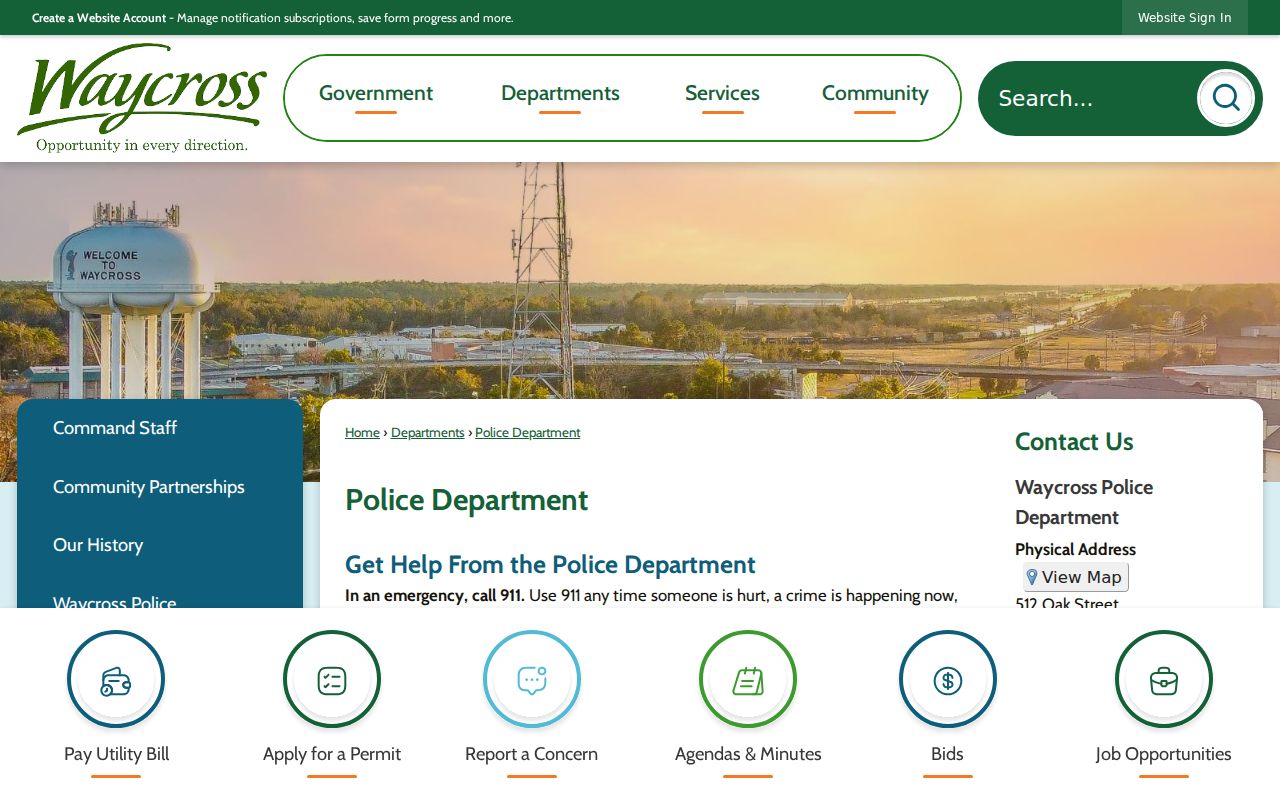The height and width of the screenshot is (800, 1280).
Task: Click the Report a Concern label
Action: (x=532, y=754)
